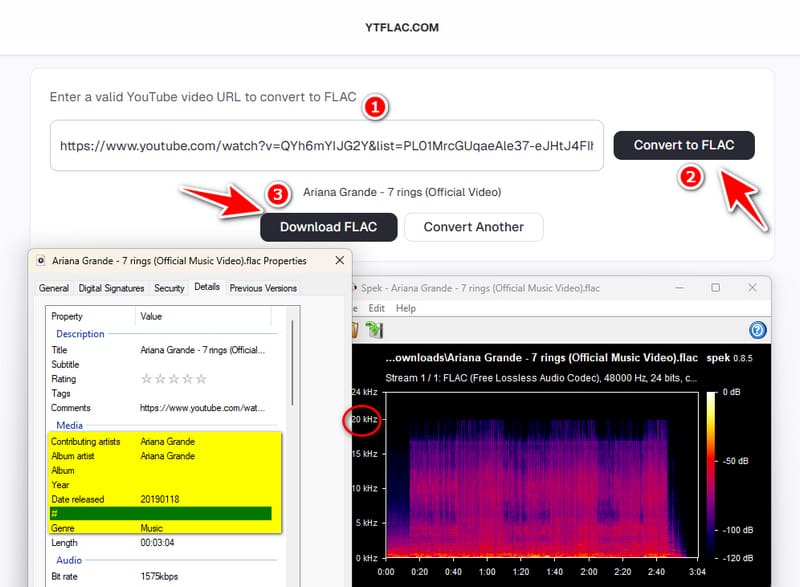Minimize the Spek window

(x=680, y=288)
